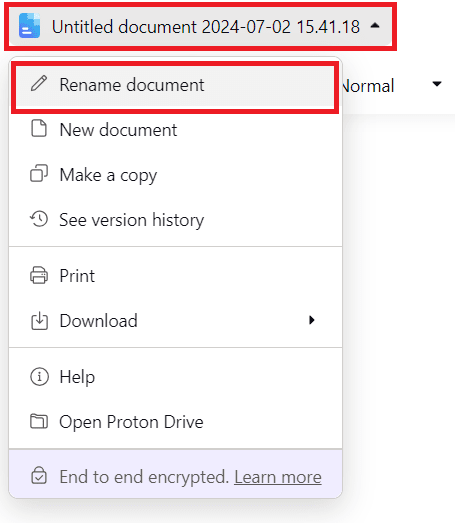The width and height of the screenshot is (455, 523).
Task: Open Help from the menu
Action: click(175, 377)
